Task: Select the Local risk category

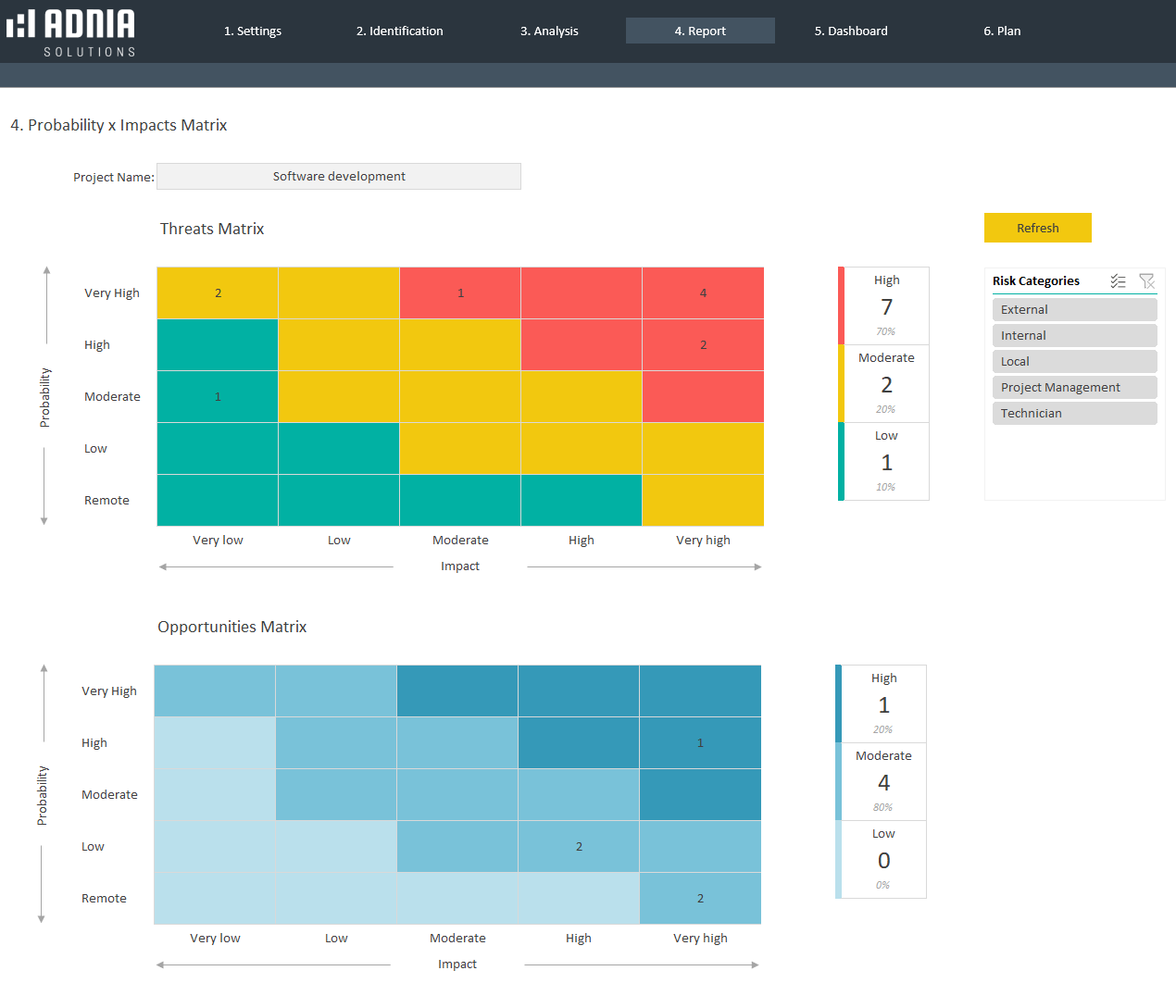Action: pyautogui.click(x=1074, y=362)
